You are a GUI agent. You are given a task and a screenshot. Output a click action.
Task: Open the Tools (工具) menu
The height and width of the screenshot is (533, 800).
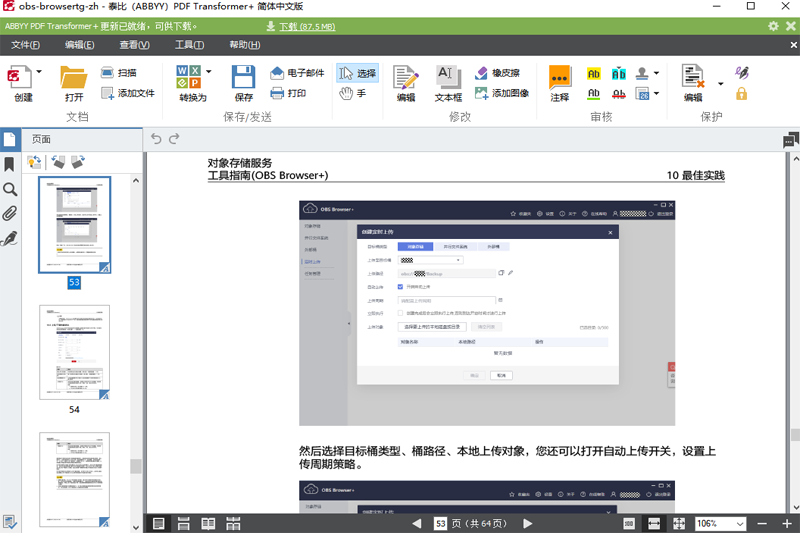(x=189, y=45)
